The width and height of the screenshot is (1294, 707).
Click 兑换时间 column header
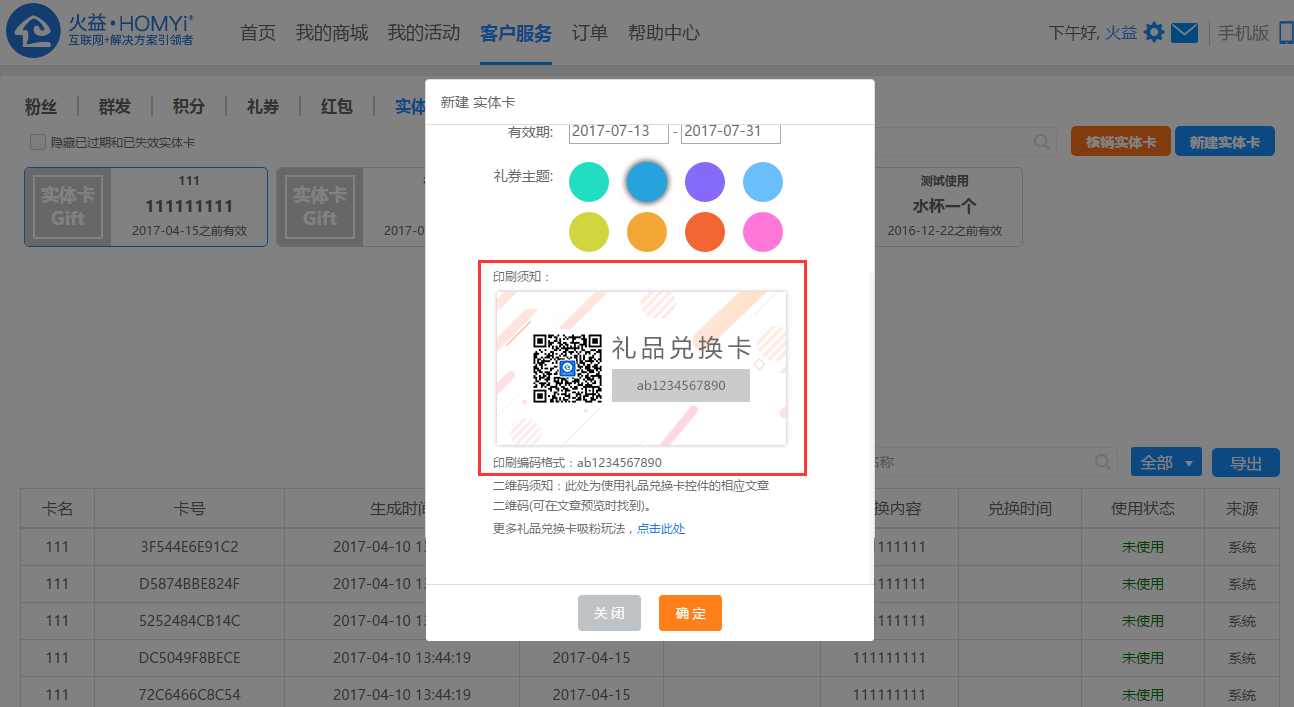pyautogui.click(x=1020, y=509)
